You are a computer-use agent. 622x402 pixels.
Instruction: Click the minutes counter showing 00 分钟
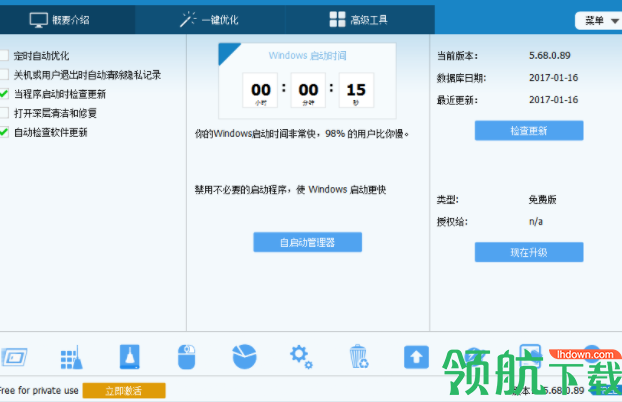(308, 90)
